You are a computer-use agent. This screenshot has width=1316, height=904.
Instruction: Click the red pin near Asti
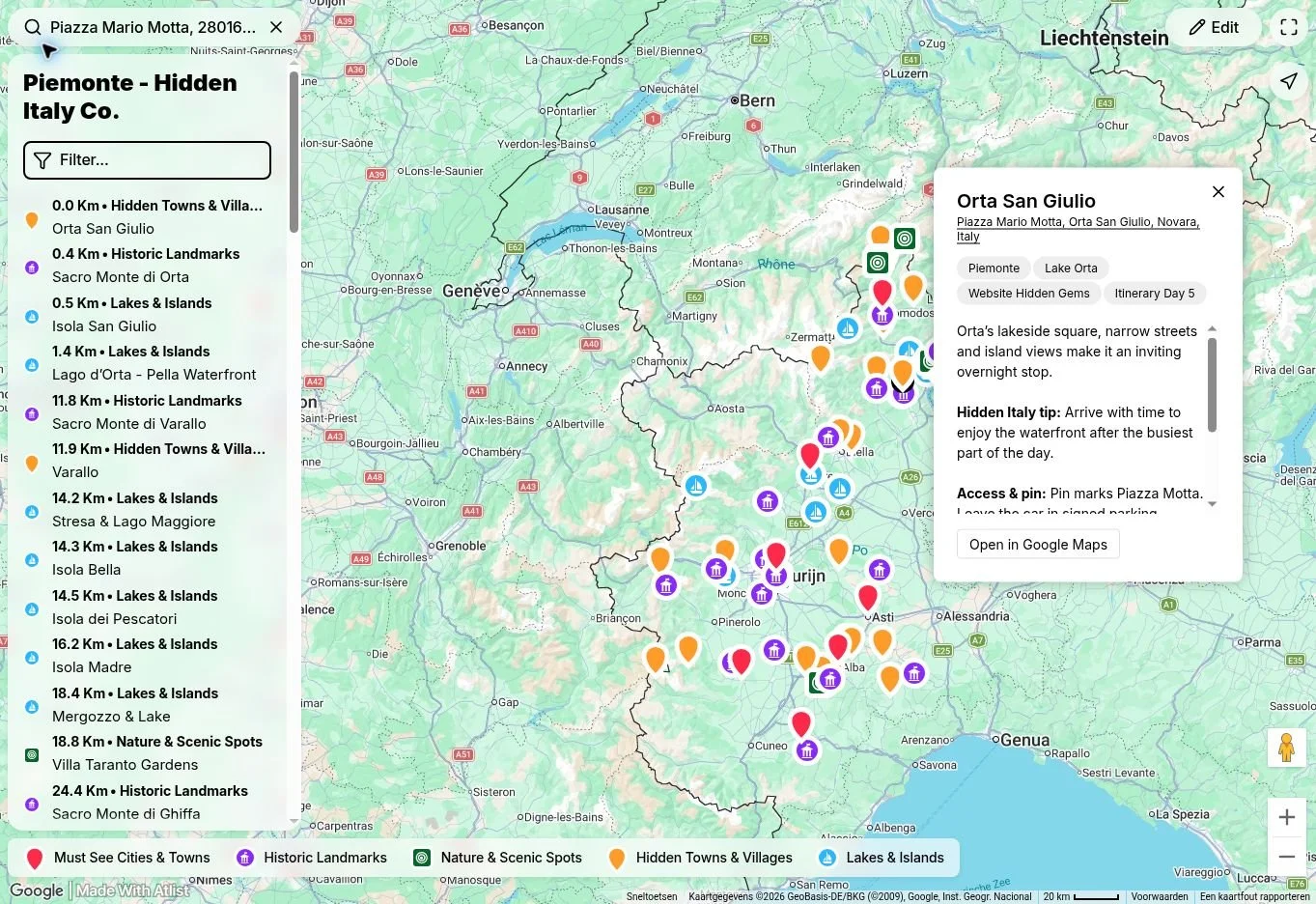868,597
